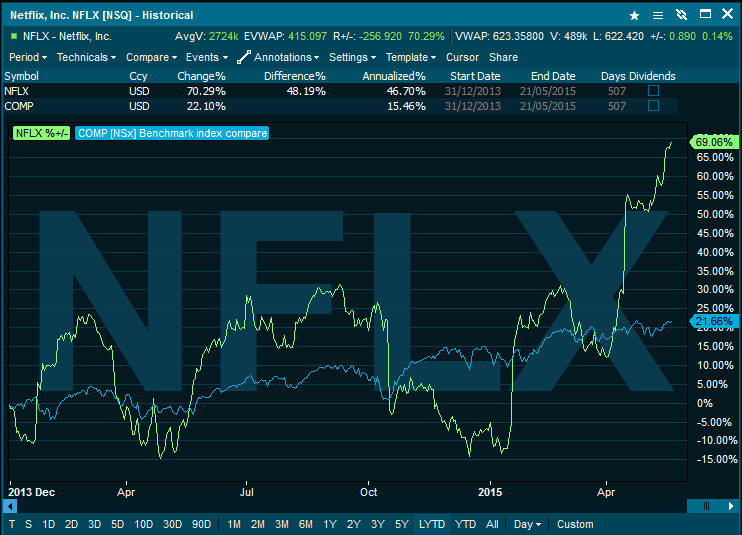The width and height of the screenshot is (742, 535).
Task: Click the Share button
Action: 503,57
